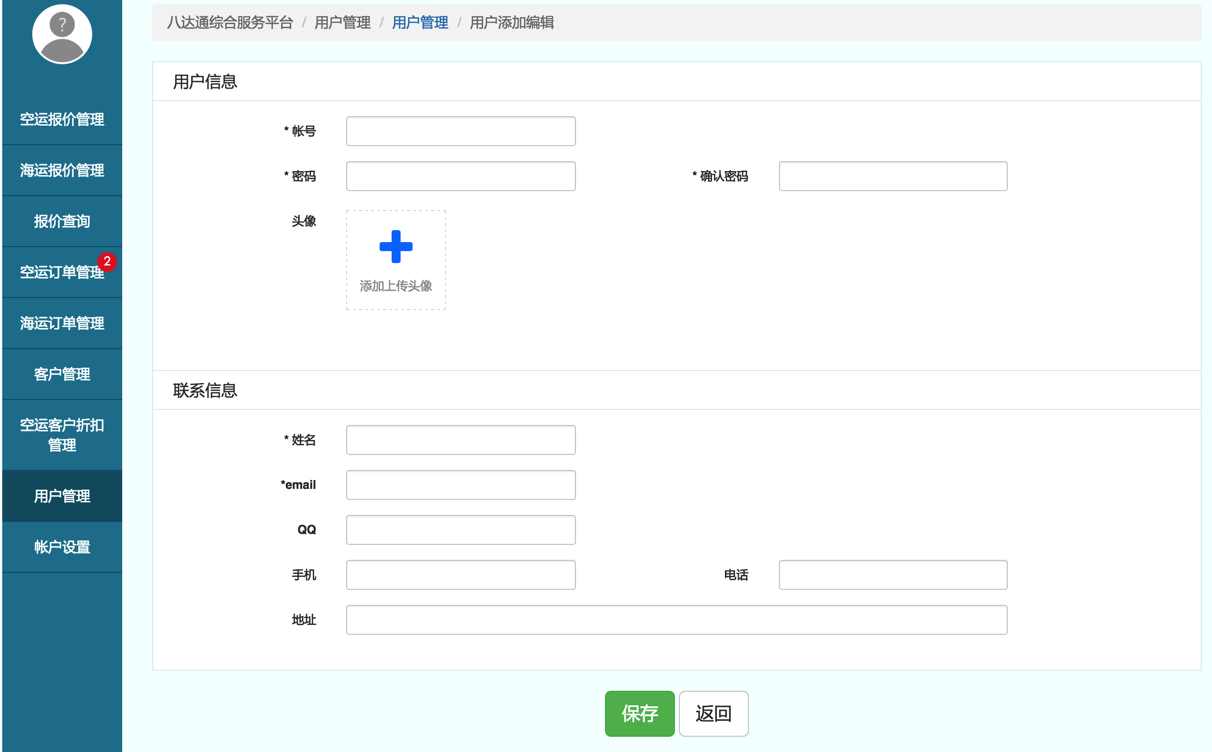Focus the 姓名 input field
Screen dimensions: 1212x752
[461, 440]
